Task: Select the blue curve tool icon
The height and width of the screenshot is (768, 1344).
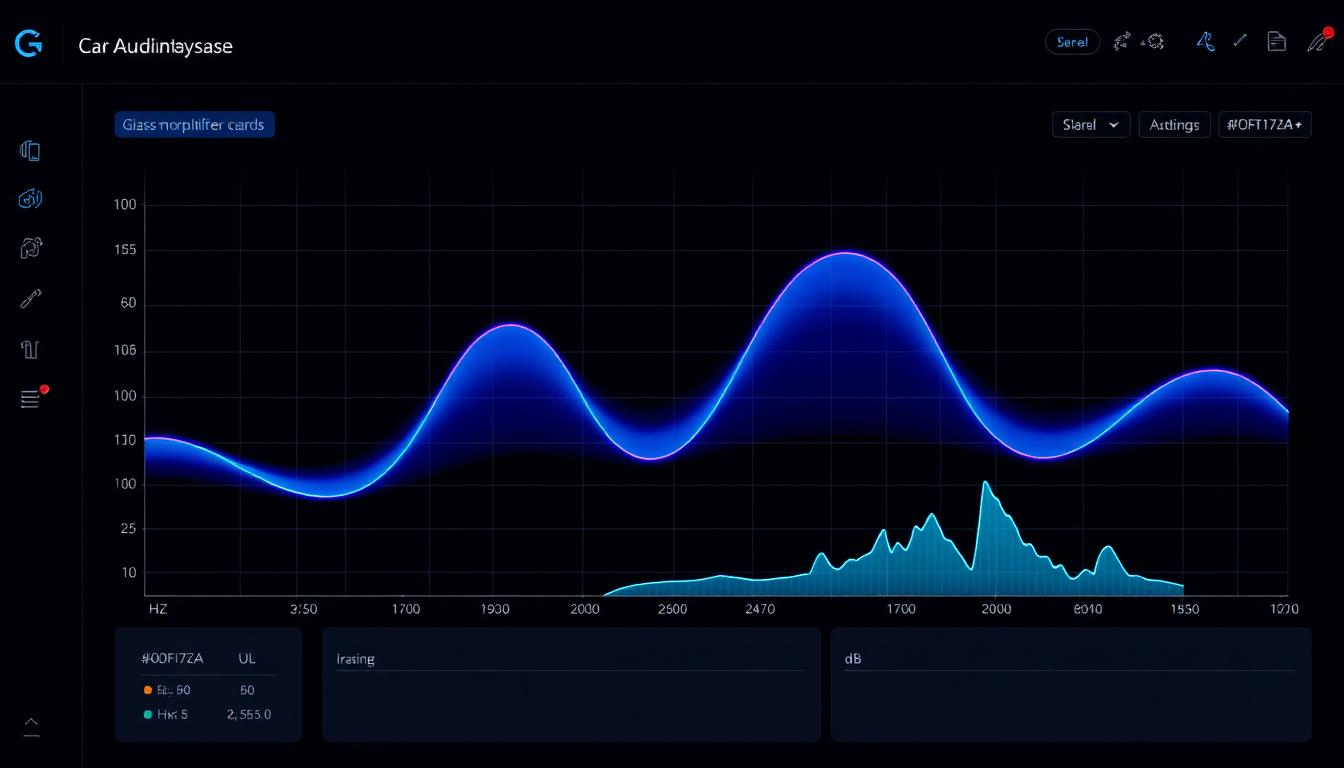Action: (x=1206, y=41)
